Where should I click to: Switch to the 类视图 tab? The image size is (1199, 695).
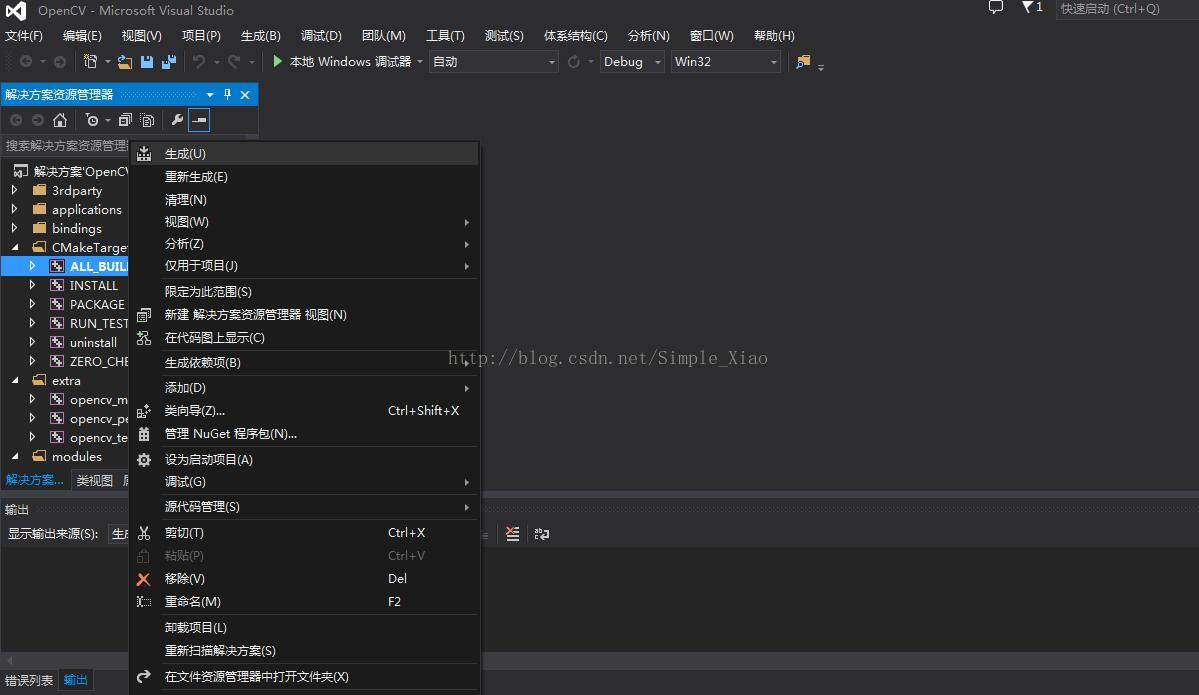click(95, 480)
